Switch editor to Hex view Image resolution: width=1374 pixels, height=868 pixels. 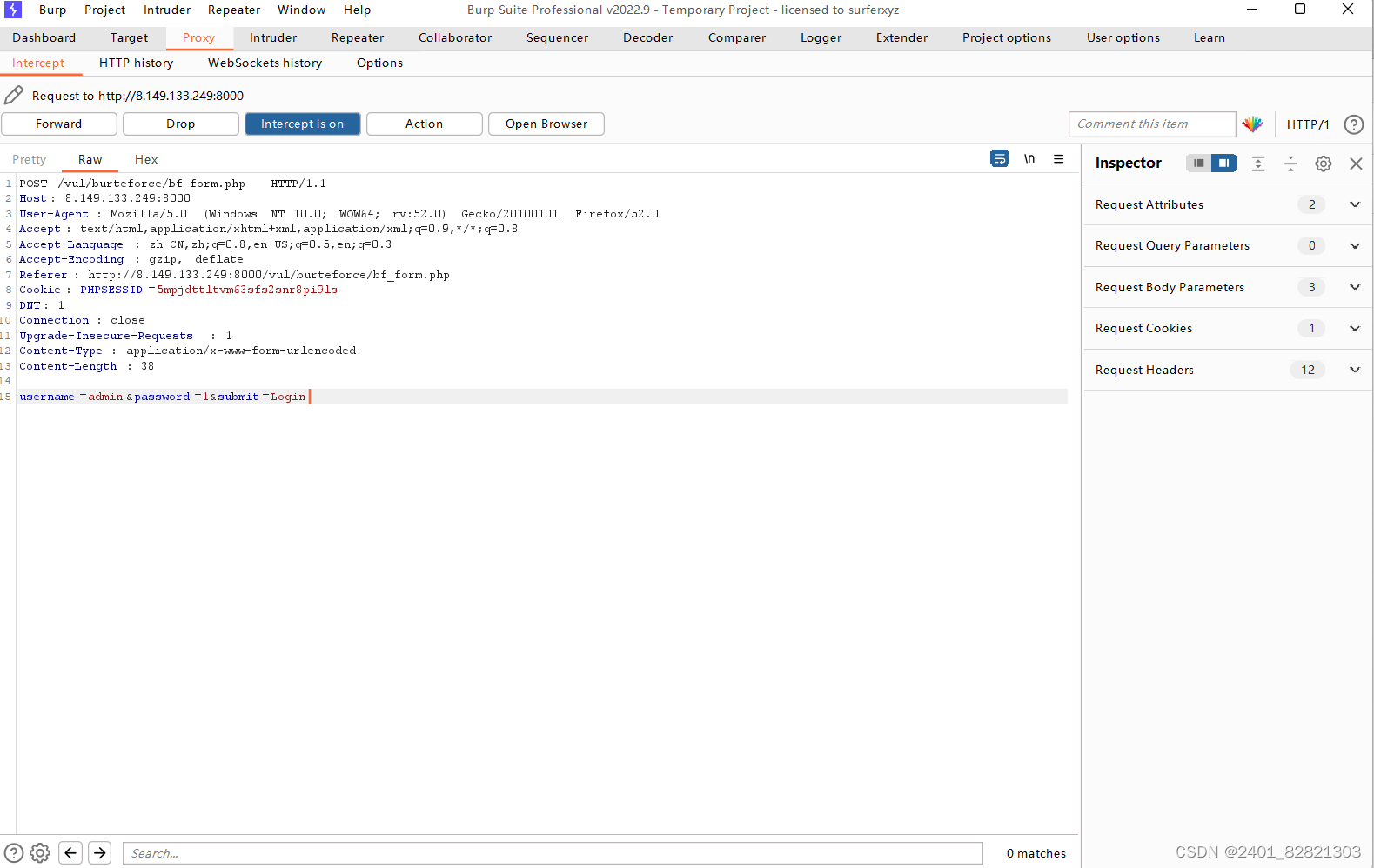[146, 159]
